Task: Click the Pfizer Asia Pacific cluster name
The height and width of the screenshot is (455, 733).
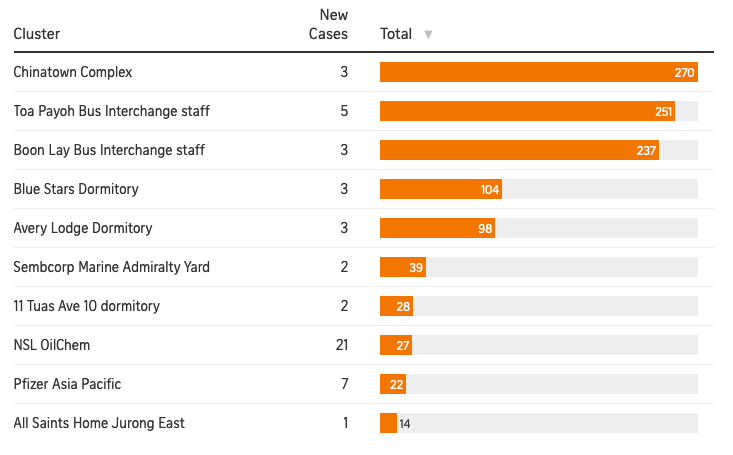Action: click(x=67, y=384)
